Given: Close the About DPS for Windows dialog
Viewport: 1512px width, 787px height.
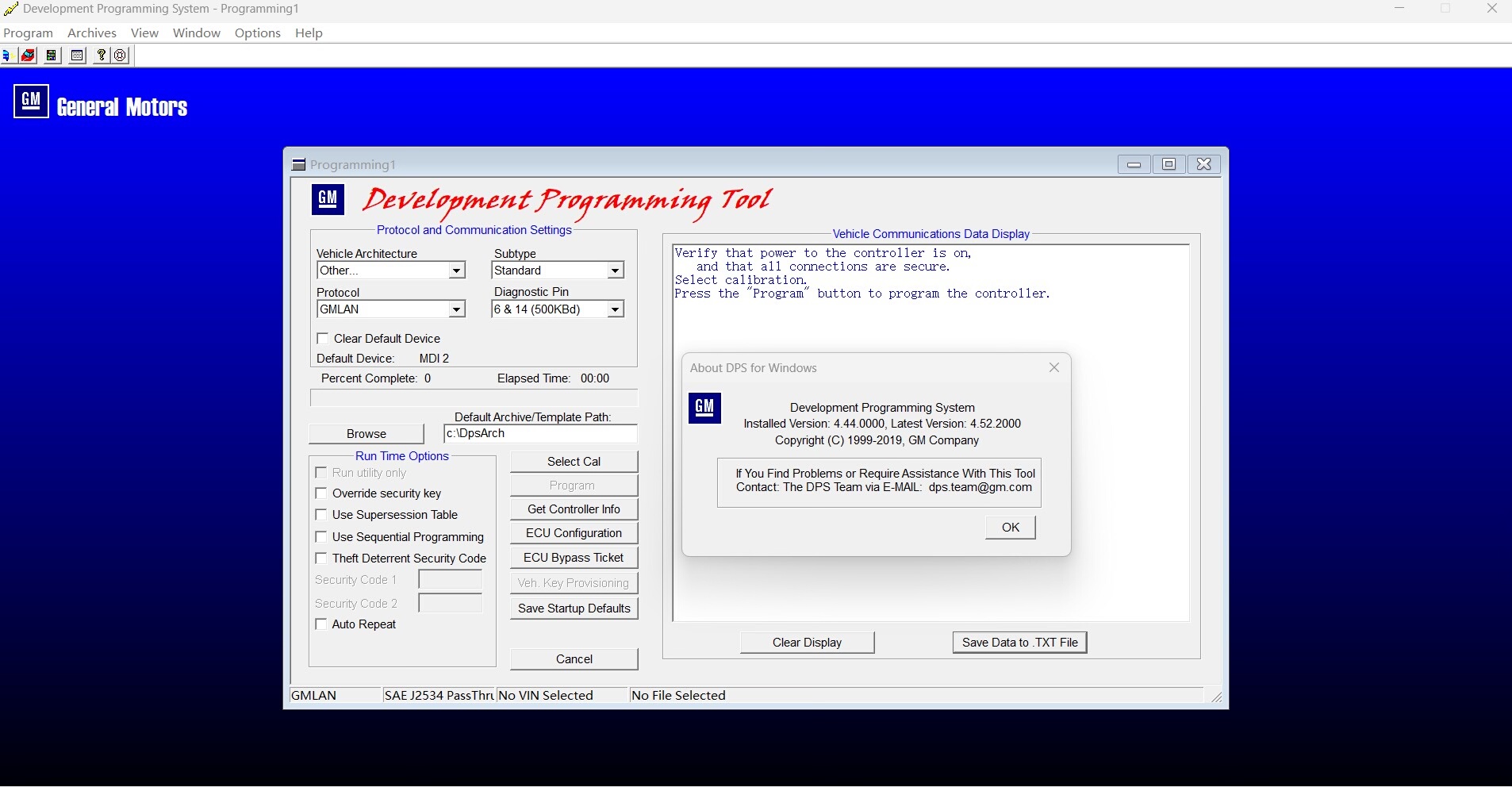Looking at the screenshot, I should click(x=1053, y=367).
